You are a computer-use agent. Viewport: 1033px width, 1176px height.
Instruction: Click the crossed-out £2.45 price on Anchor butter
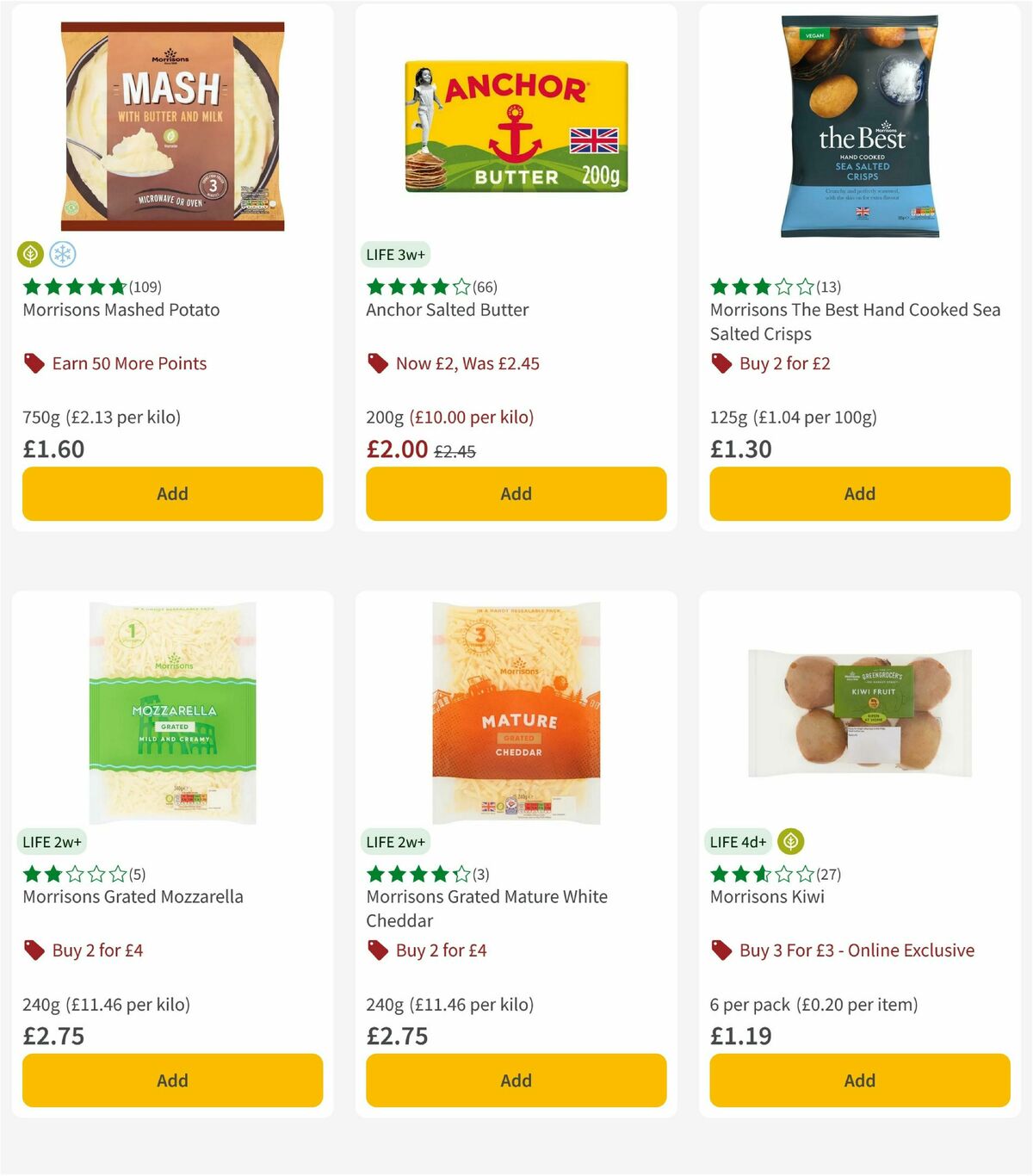click(455, 449)
